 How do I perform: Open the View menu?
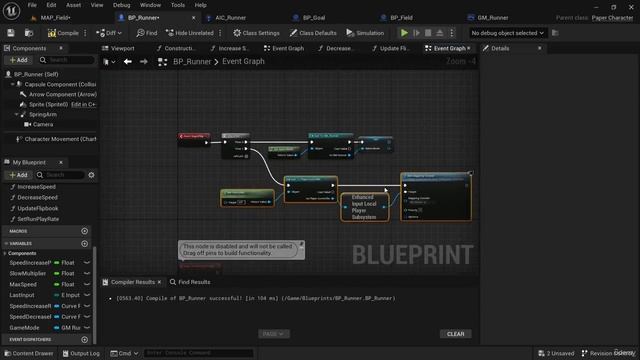(x=97, y=5)
